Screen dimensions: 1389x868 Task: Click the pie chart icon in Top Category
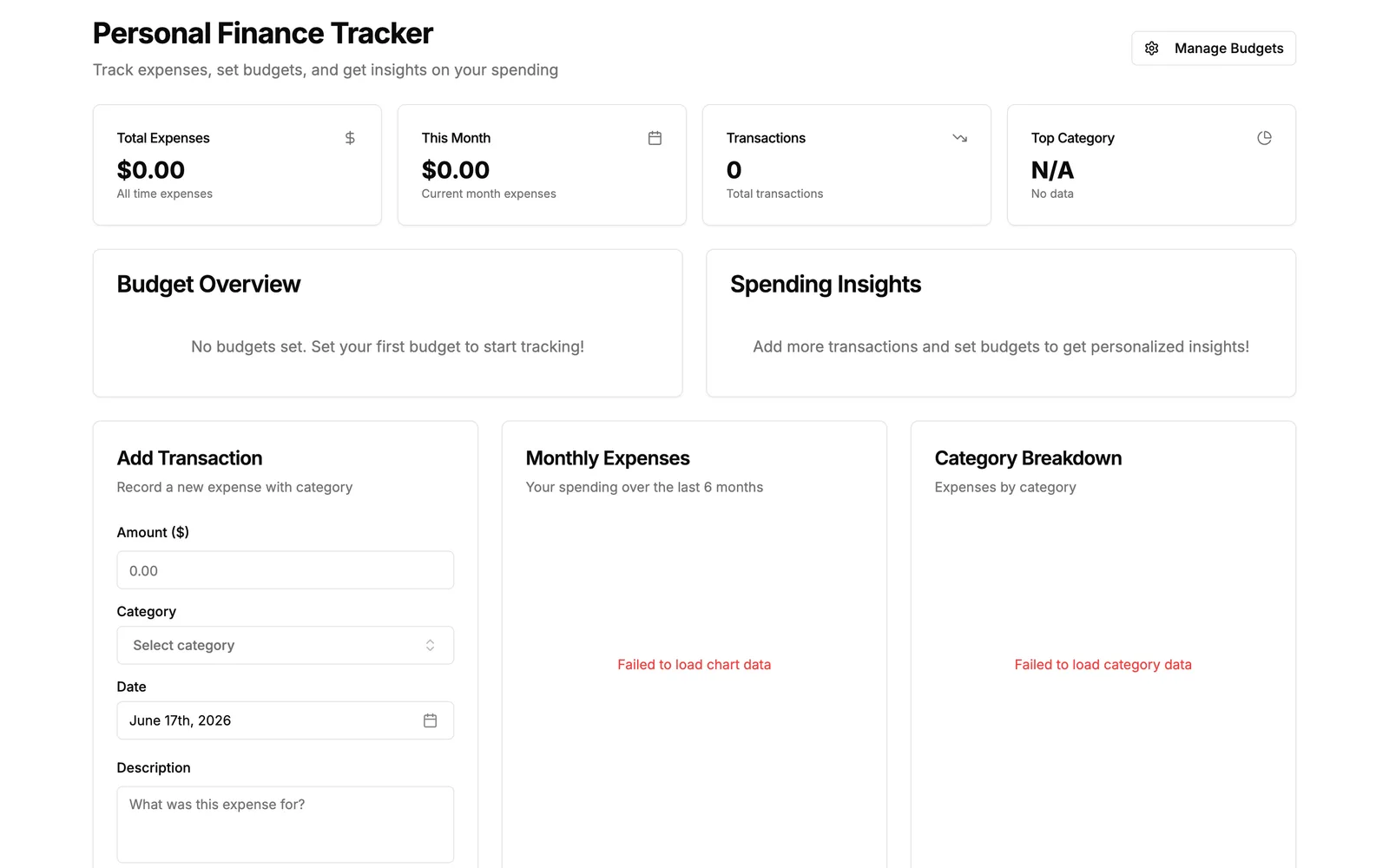point(1264,138)
